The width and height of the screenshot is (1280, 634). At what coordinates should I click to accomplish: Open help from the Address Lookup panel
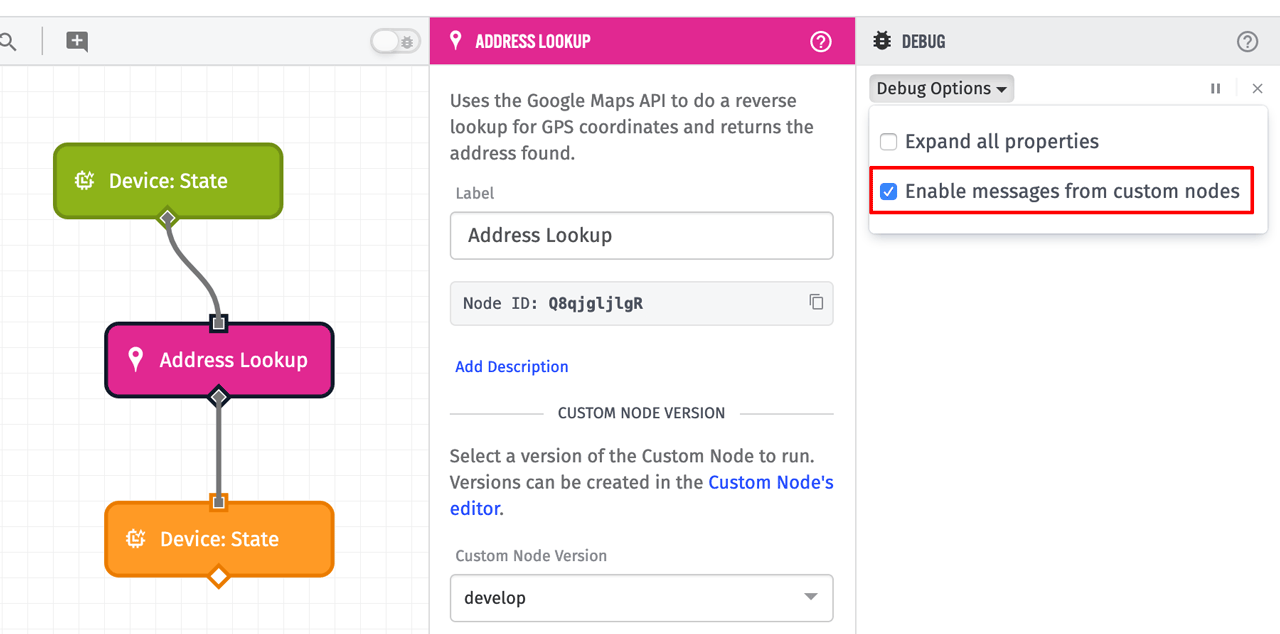[x=820, y=41]
